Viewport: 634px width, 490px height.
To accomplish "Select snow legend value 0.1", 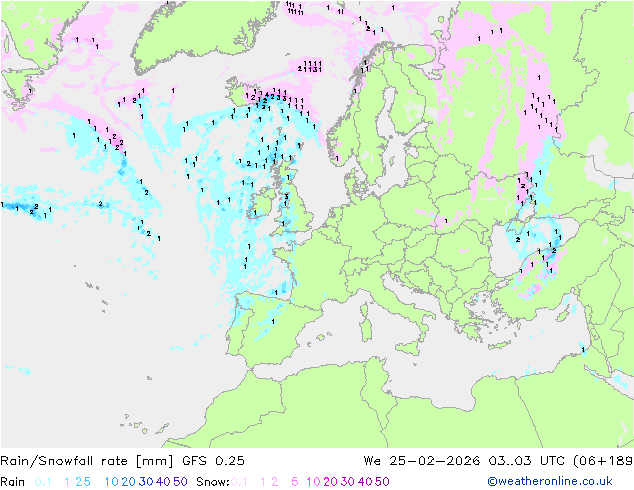I will pos(239,482).
